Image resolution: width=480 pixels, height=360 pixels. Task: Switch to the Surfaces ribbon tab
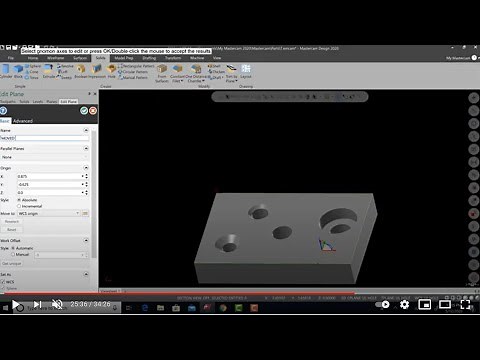pos(80,58)
